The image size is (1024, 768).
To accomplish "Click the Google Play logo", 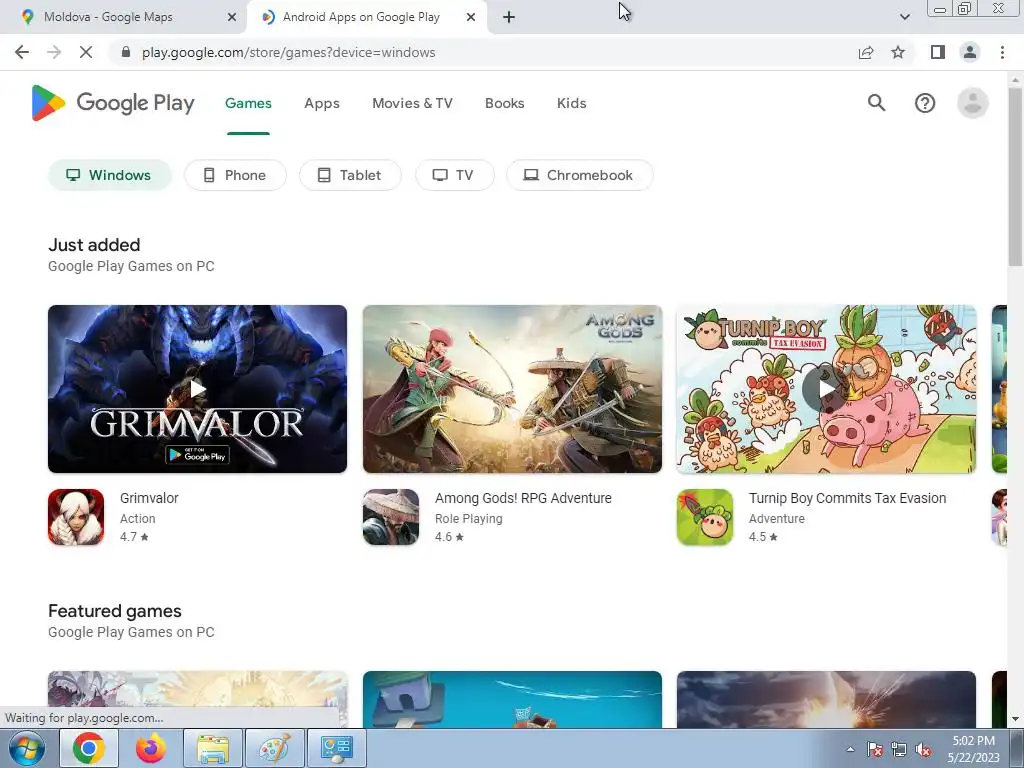I will (x=113, y=103).
